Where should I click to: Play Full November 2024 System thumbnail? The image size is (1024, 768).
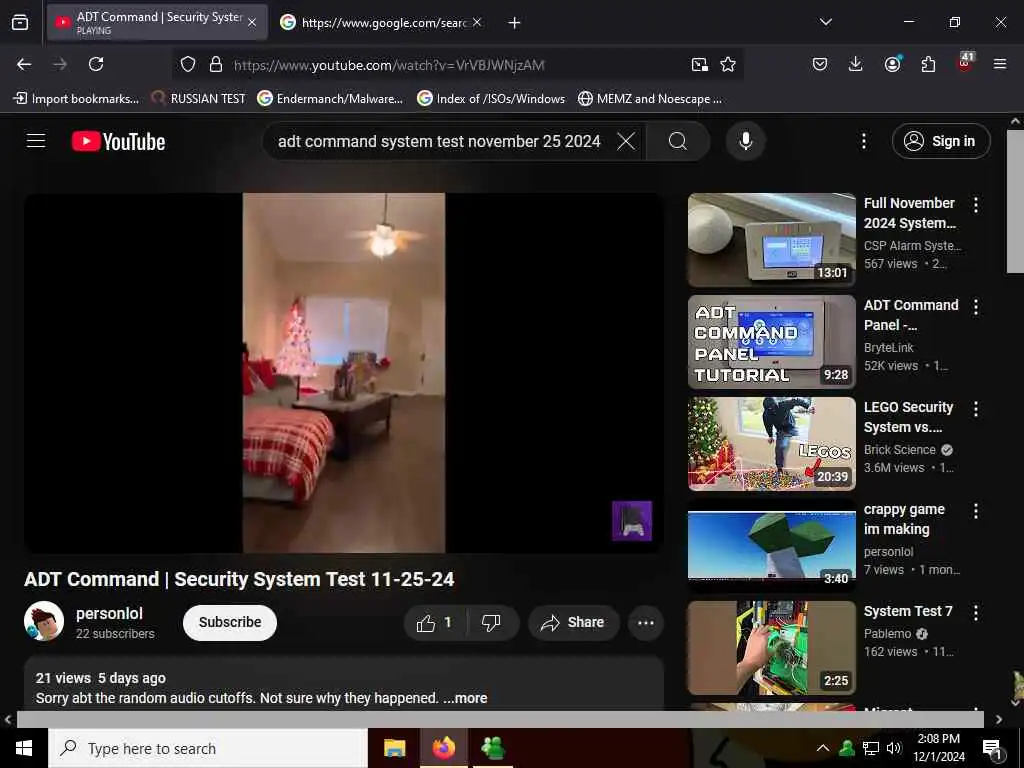click(772, 240)
